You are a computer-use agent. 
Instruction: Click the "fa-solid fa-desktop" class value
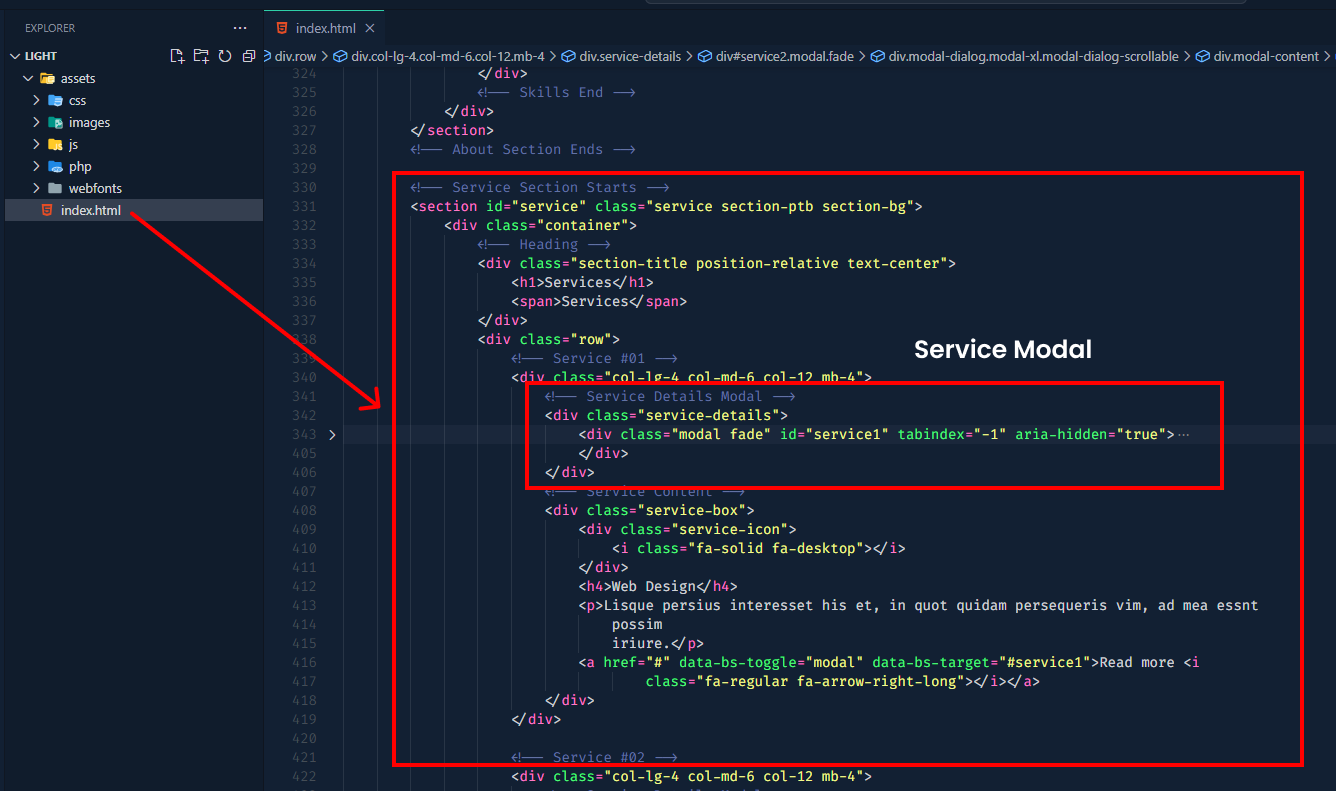tap(775, 549)
